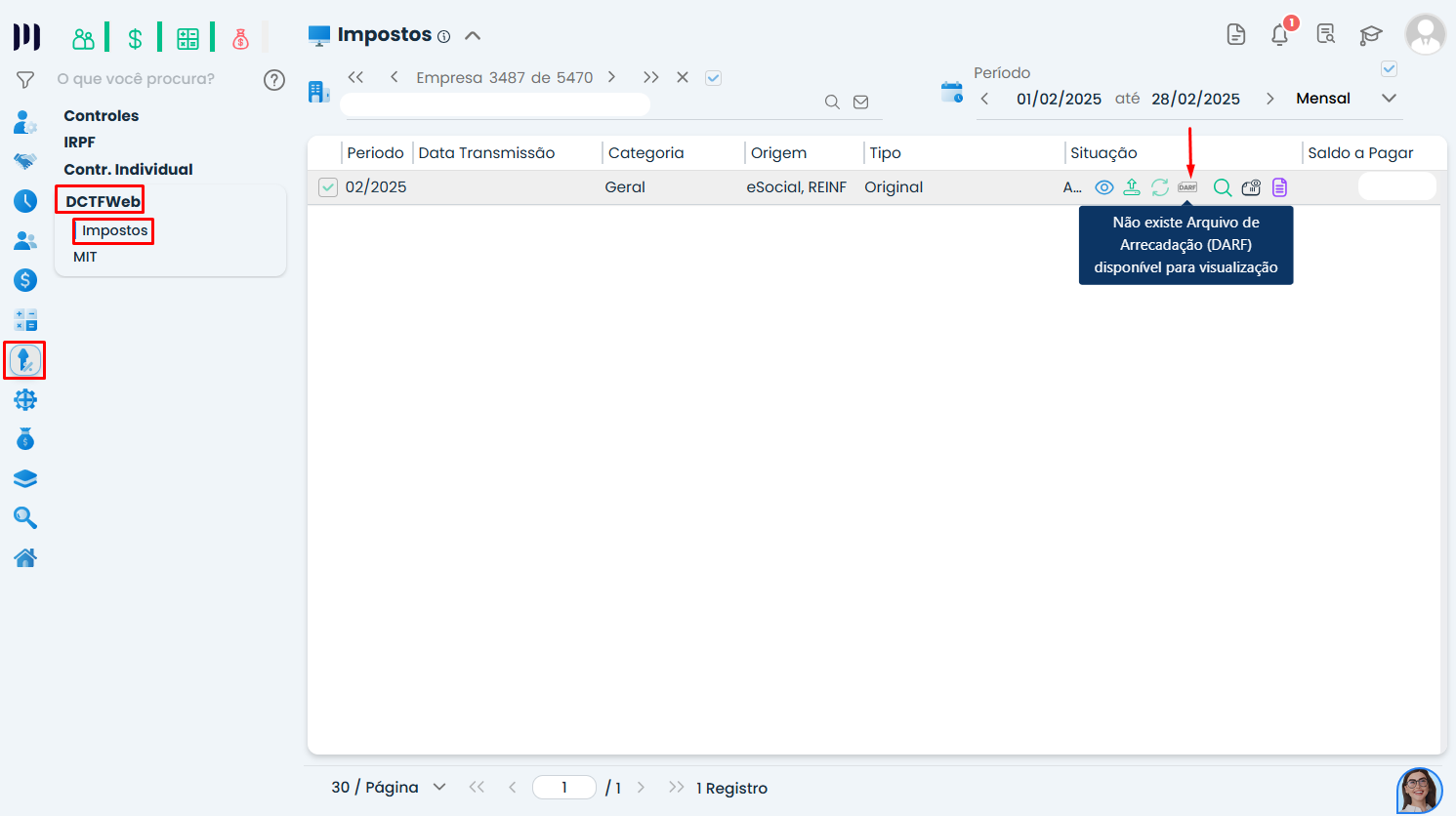
Task: Click the company search magnifier icon
Action: pos(832,102)
